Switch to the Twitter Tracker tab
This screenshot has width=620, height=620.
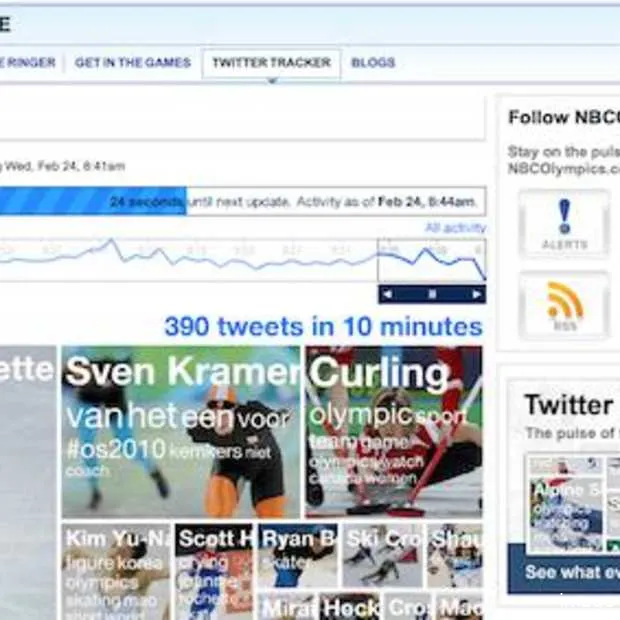[271, 63]
